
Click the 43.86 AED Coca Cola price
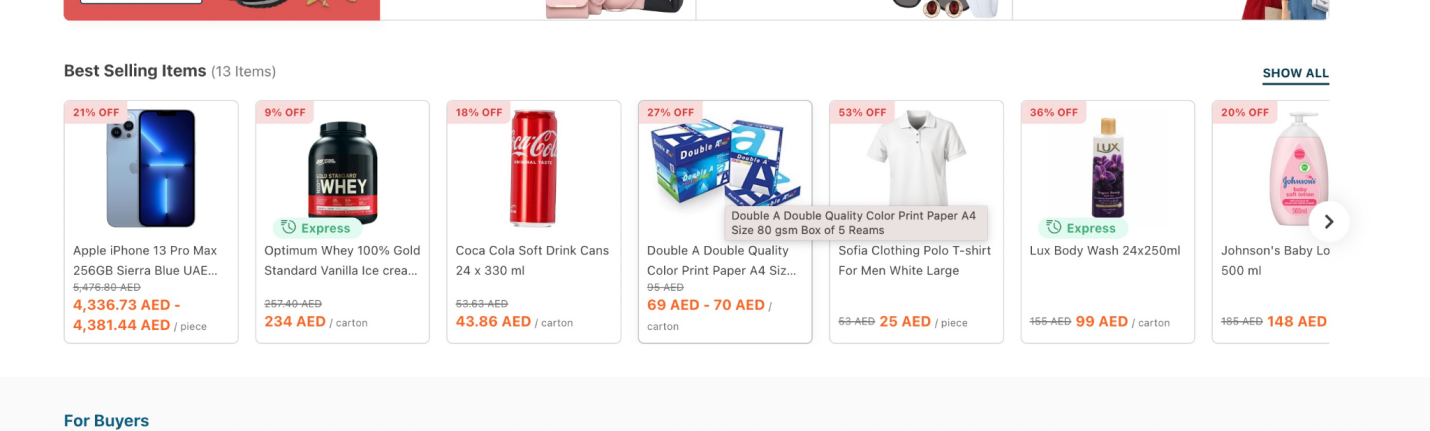coord(493,322)
